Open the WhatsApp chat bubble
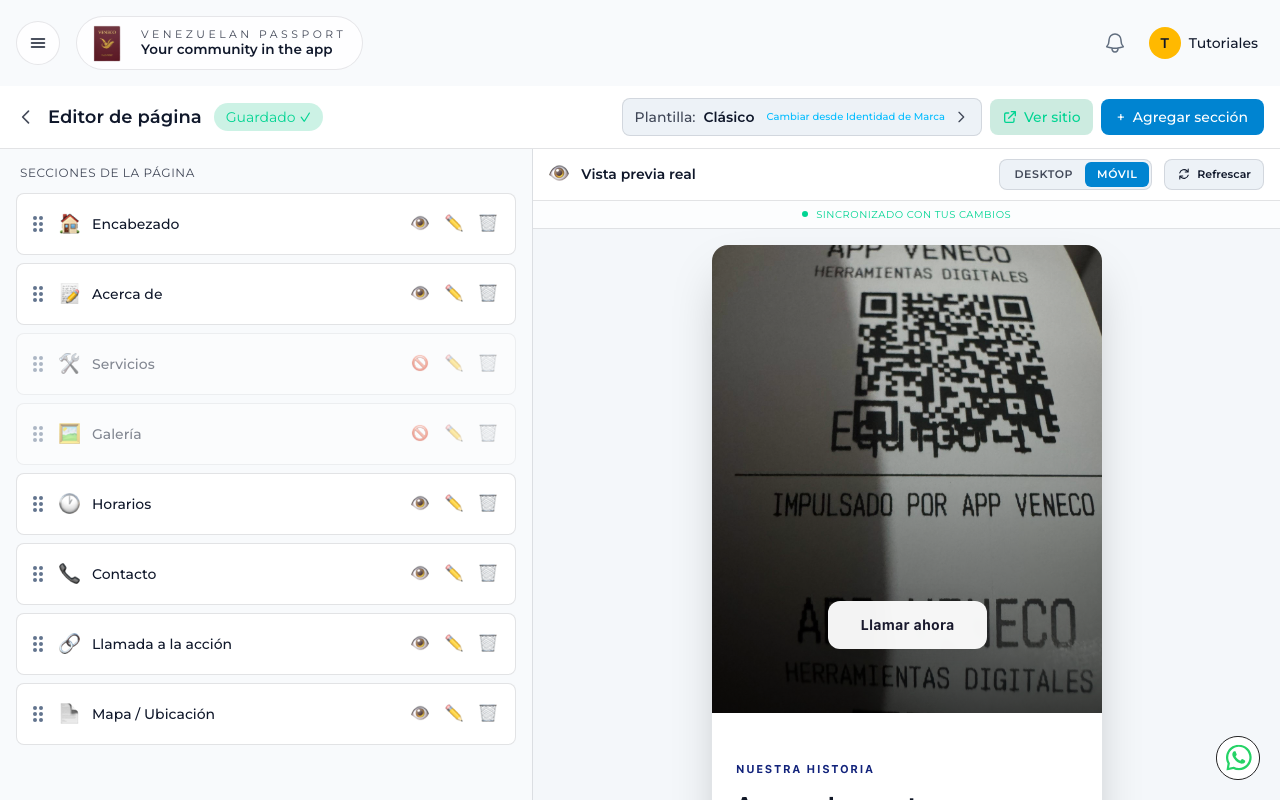Image resolution: width=1280 pixels, height=800 pixels. (x=1238, y=758)
